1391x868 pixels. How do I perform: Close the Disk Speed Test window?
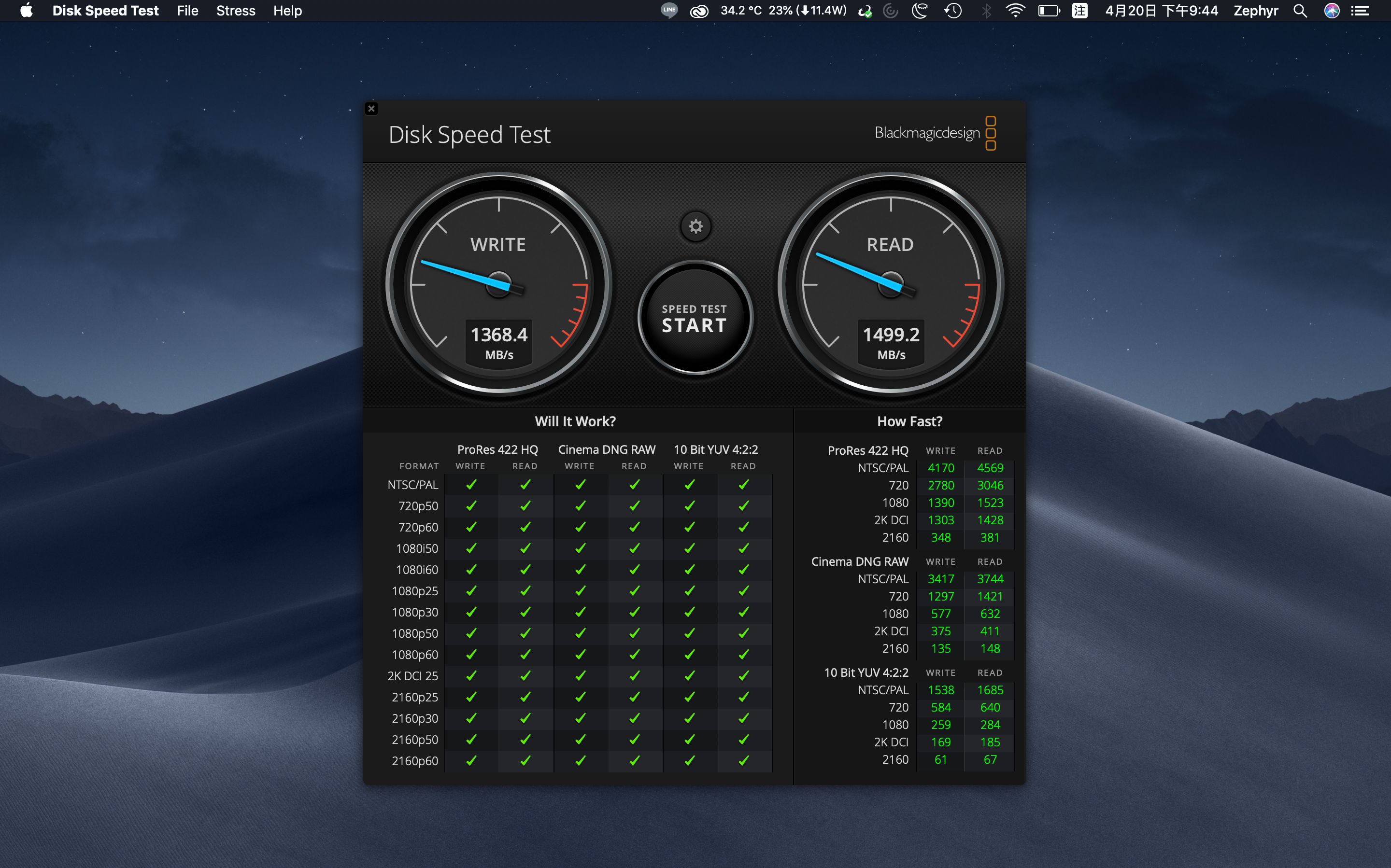pos(371,109)
